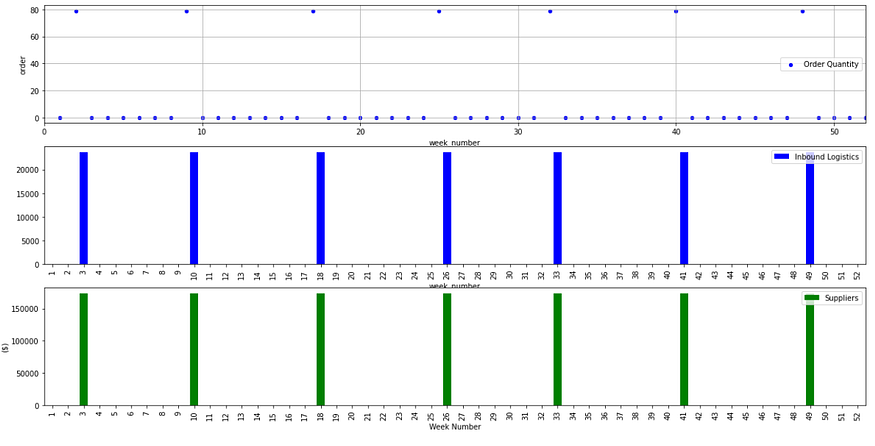Click the green Suppliers bar at week 10
The width and height of the screenshot is (875, 446).
194,349
